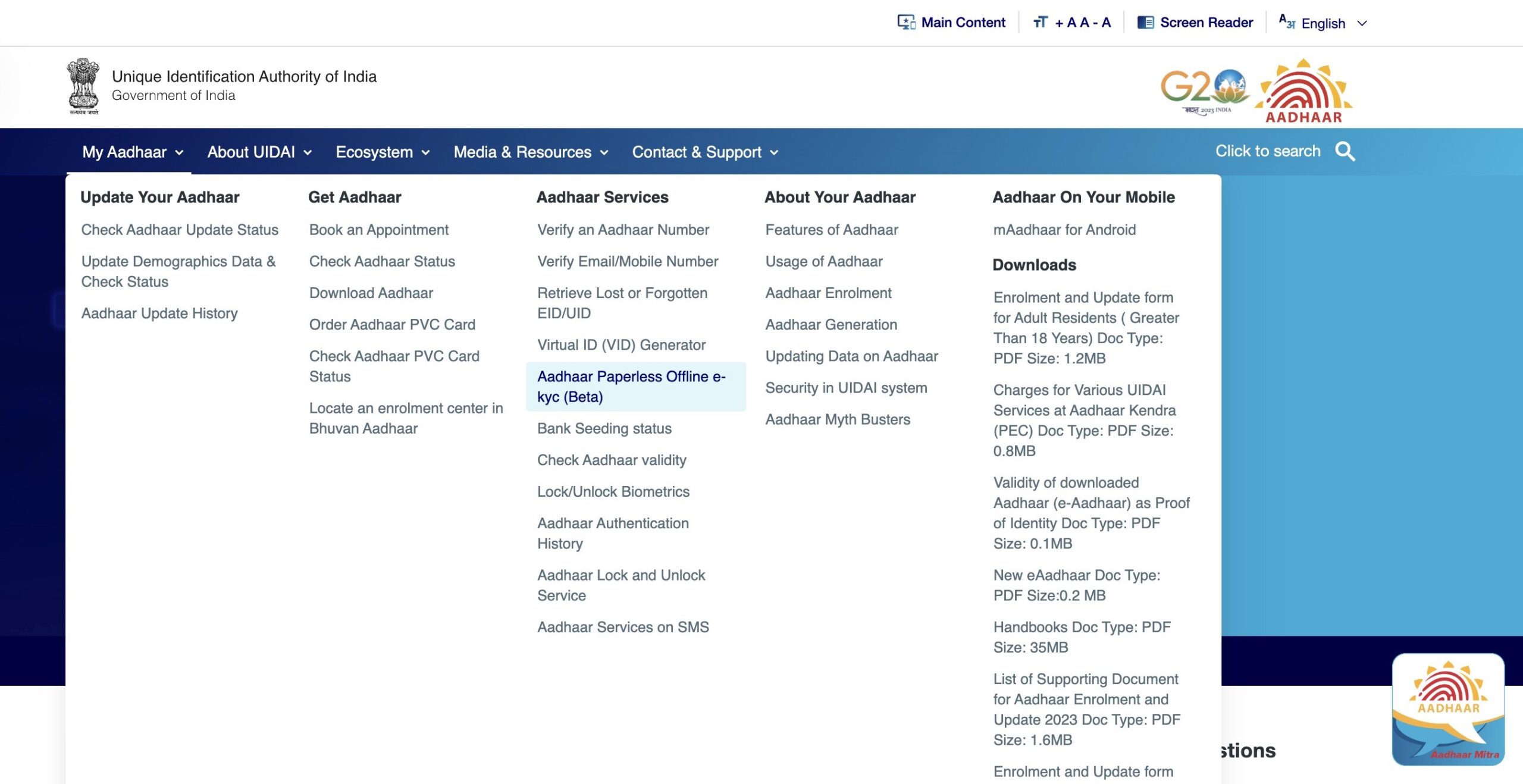
Task: Expand the Ecosystem menu
Action: tap(383, 152)
